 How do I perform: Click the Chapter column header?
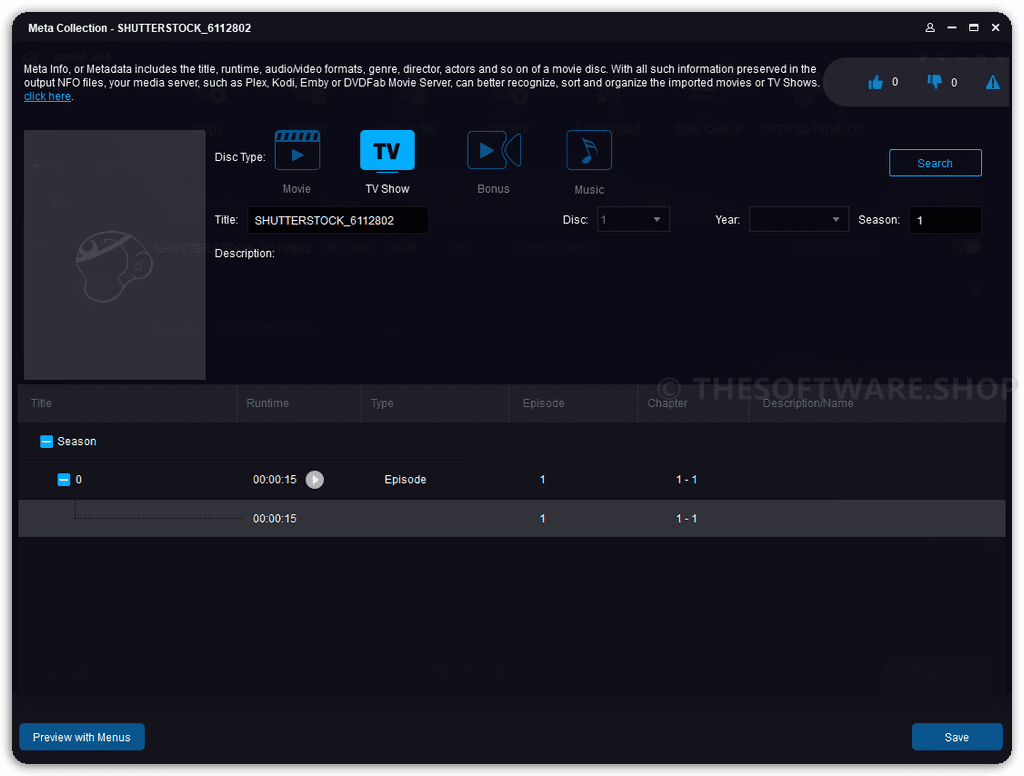coord(693,403)
